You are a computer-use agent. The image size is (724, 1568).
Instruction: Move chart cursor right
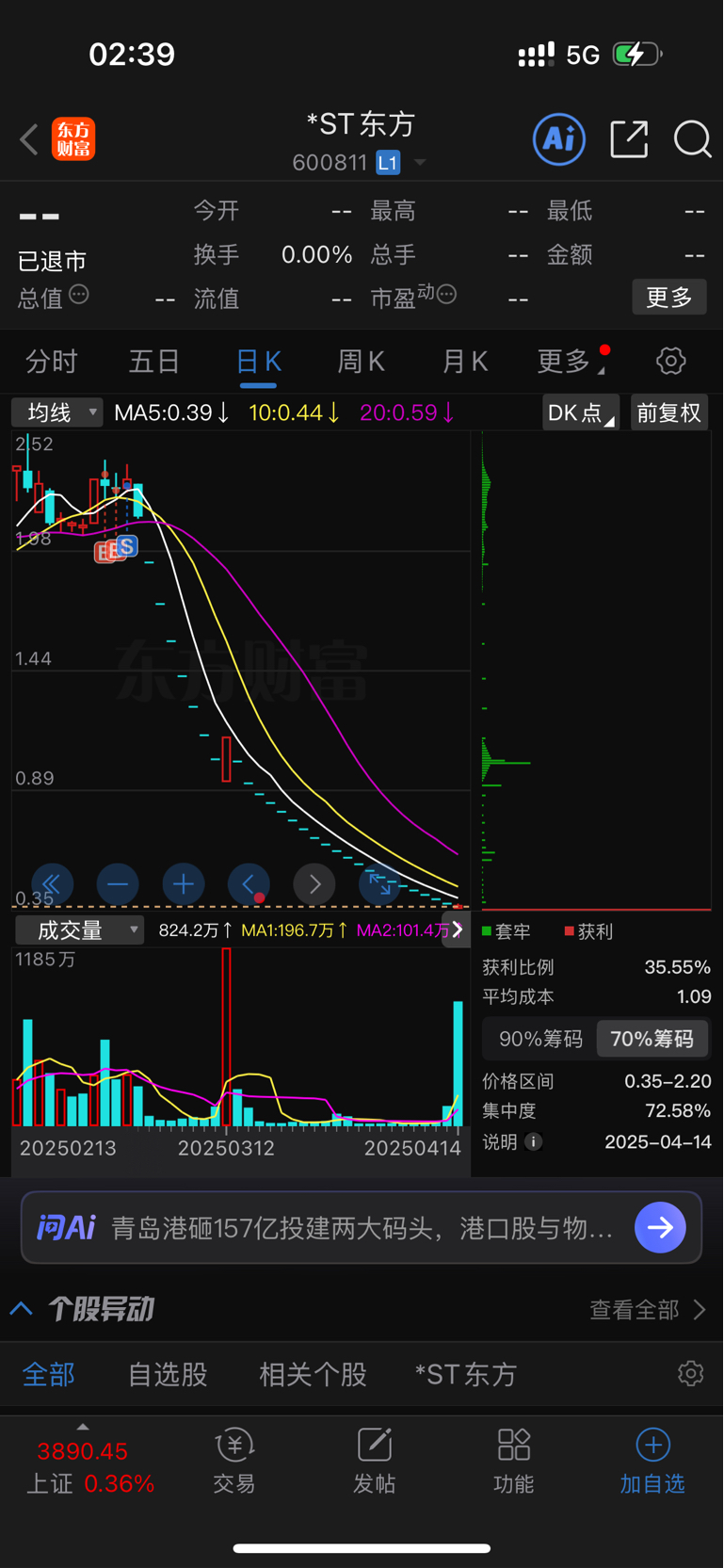(314, 884)
